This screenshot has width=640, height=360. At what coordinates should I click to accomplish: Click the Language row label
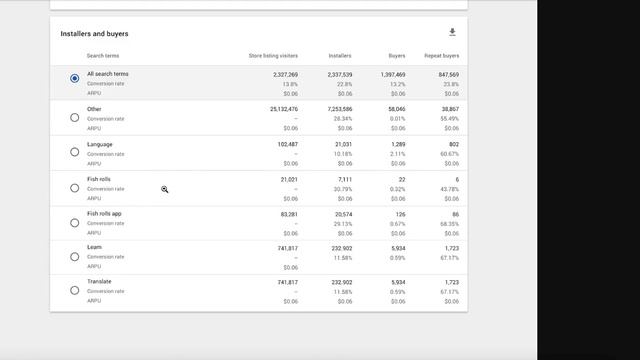pyautogui.click(x=100, y=144)
